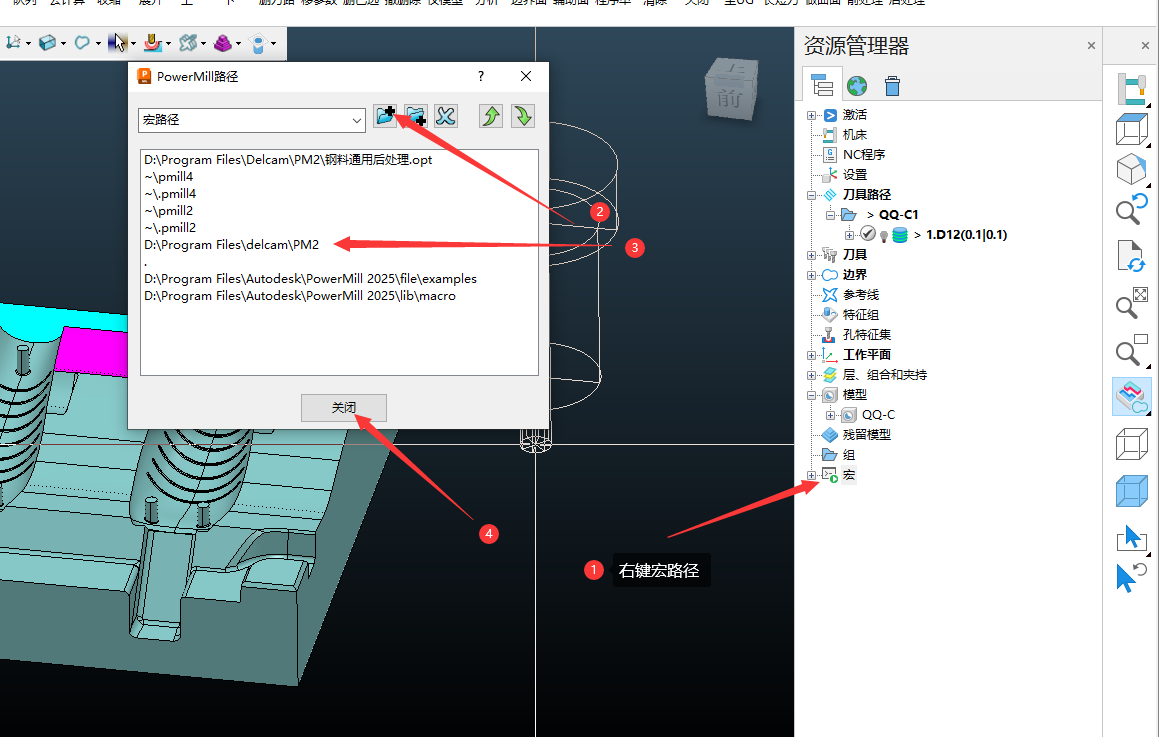This screenshot has width=1159, height=737.
Task: Click the 关闭 button in the PowerMill路径 dialog
Action: 344,407
